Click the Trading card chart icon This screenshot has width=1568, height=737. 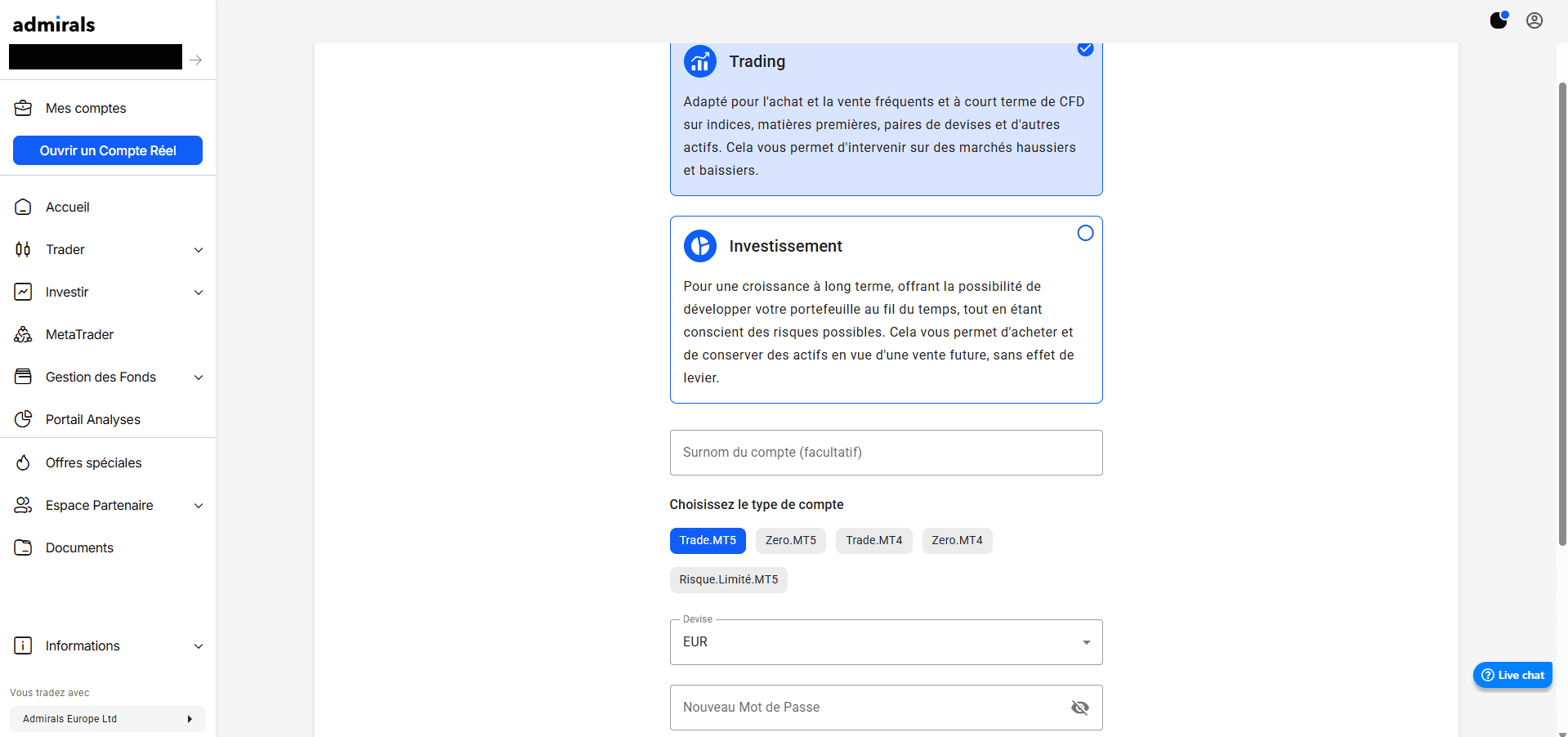(x=700, y=61)
